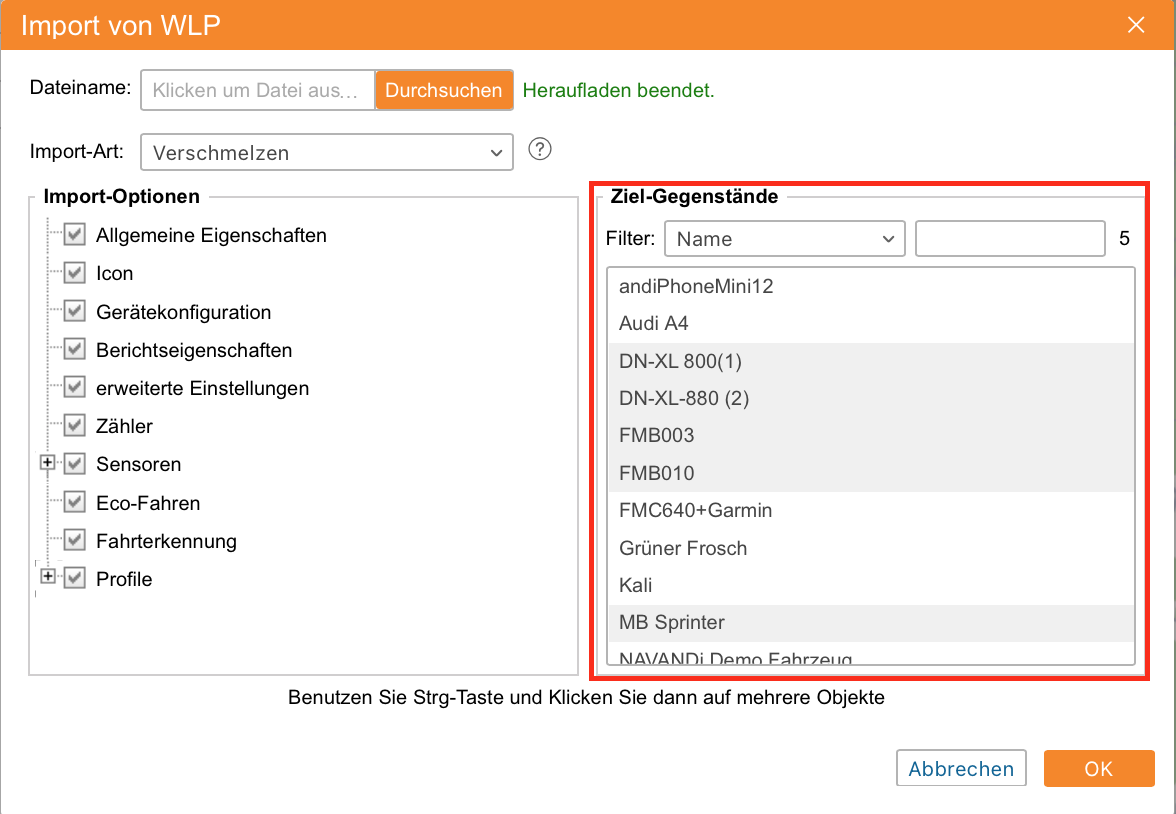1176x814 pixels.
Task: Click the Abbrechen button
Action: [960, 769]
